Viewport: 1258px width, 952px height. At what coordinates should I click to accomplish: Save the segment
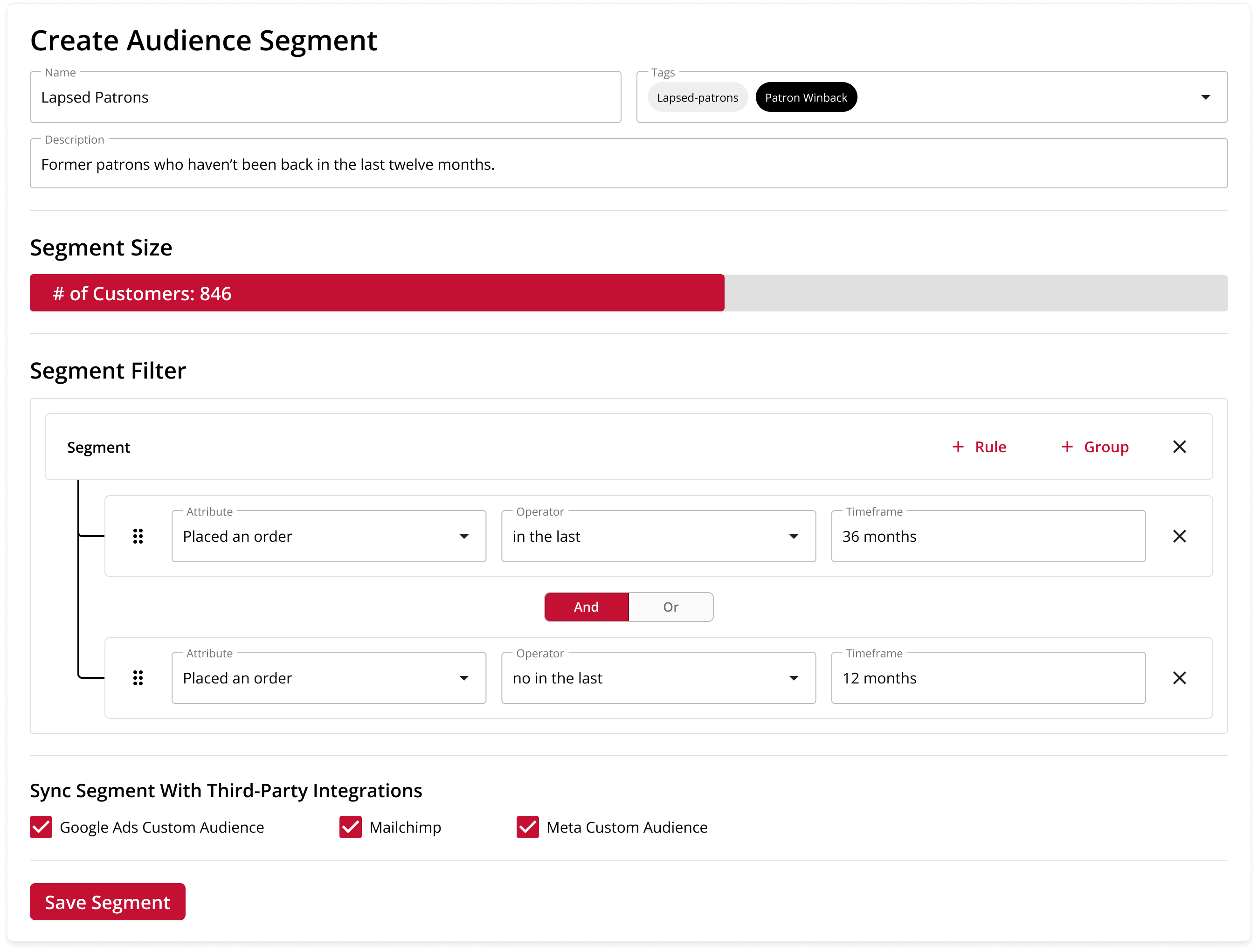tap(108, 902)
